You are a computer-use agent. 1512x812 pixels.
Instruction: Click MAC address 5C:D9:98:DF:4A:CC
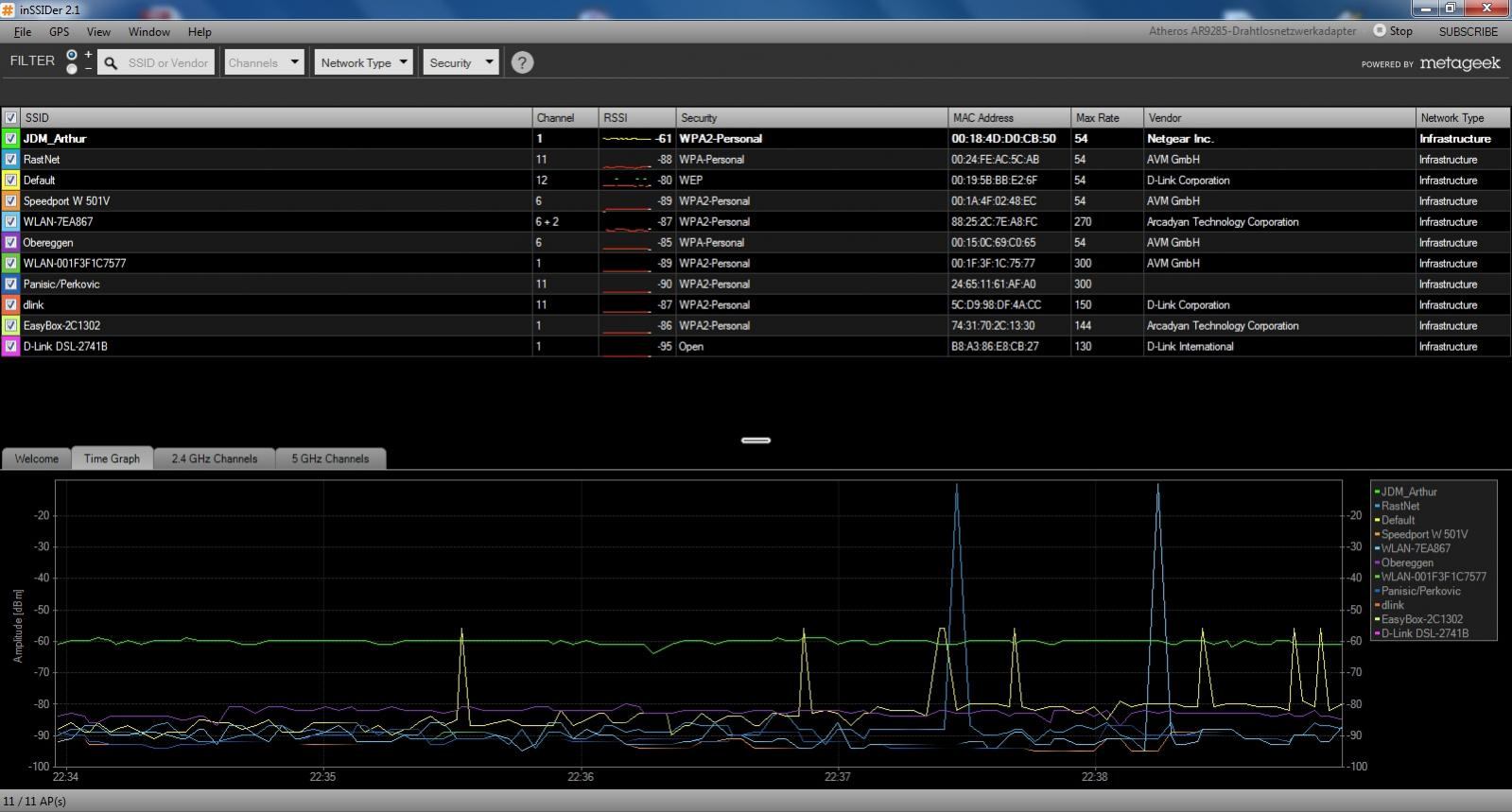[x=996, y=304]
